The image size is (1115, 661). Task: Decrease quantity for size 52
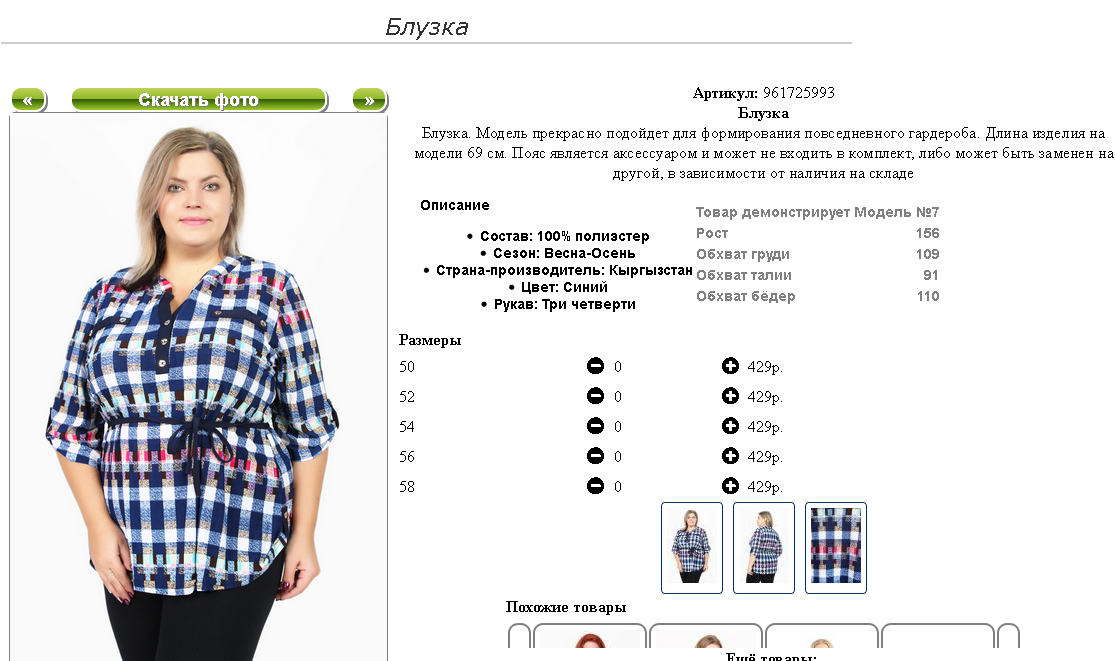click(595, 396)
